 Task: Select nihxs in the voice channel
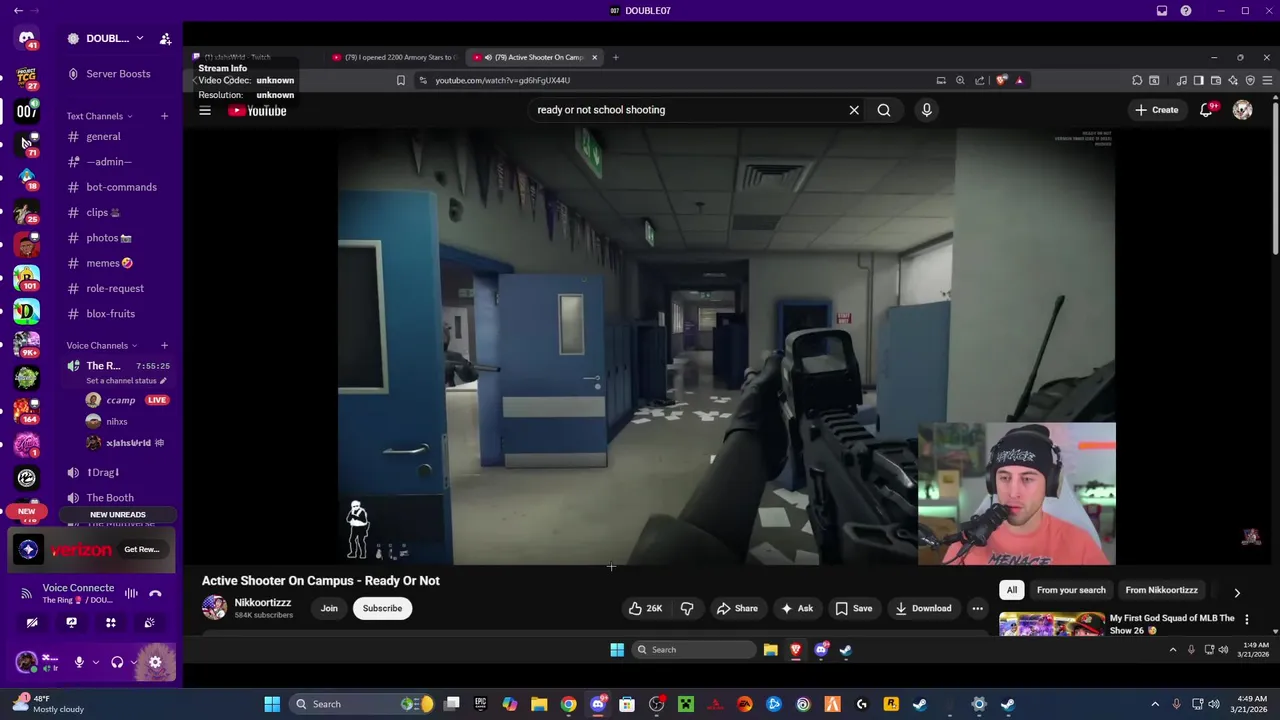[117, 422]
